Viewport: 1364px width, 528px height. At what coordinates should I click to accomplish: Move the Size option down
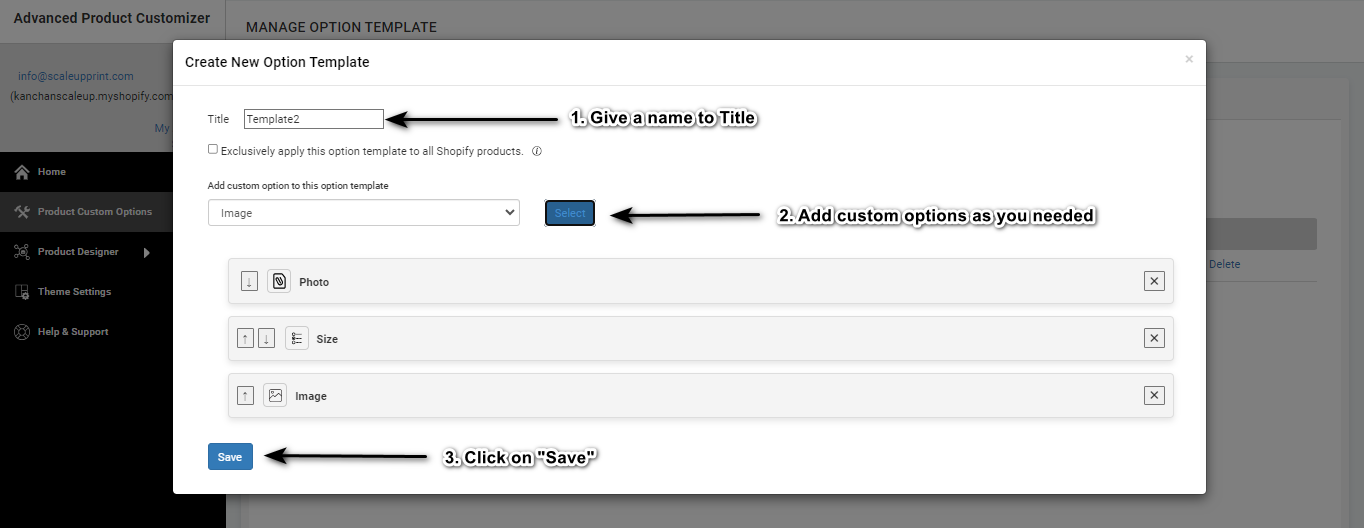[x=266, y=339]
